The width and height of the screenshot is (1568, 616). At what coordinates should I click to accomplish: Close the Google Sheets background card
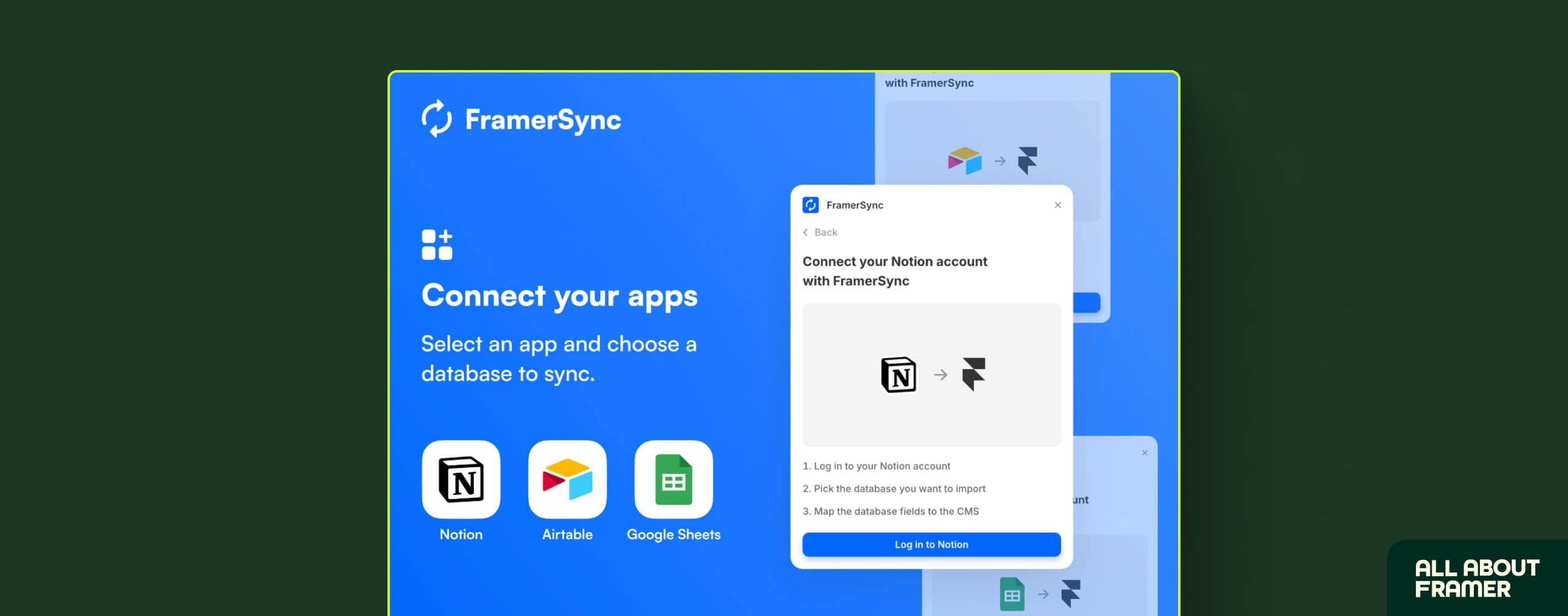[1144, 453]
